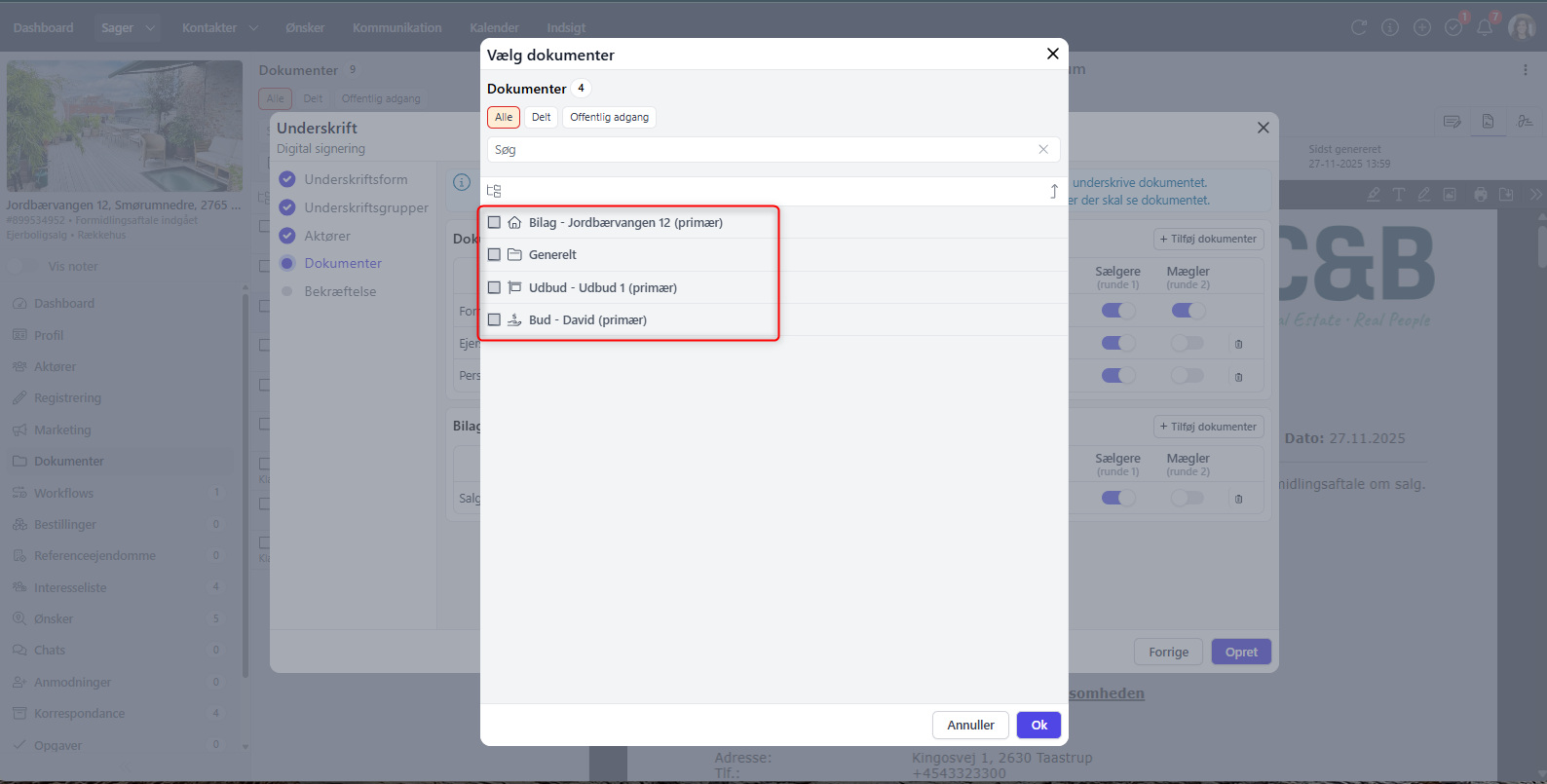
Task: Open the info icon in top bar
Action: (1390, 27)
